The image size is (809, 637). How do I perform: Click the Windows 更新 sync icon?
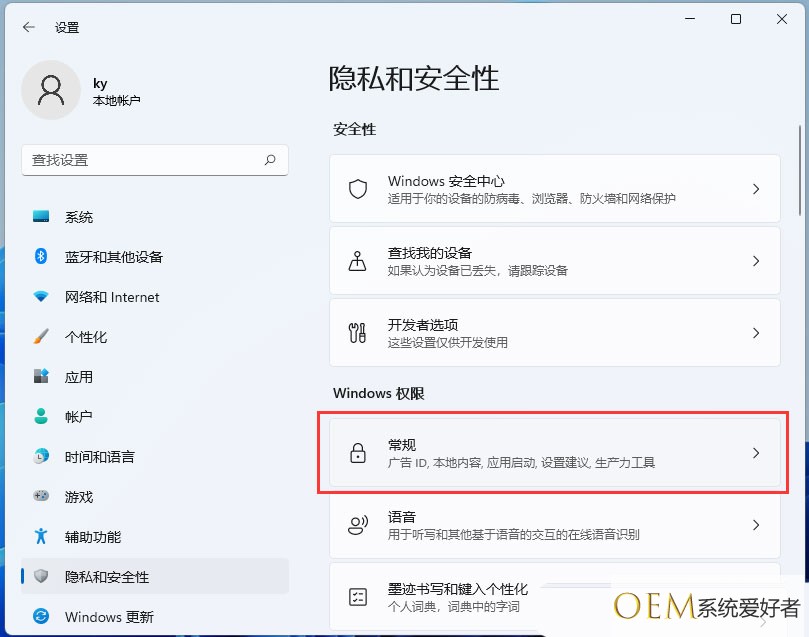tap(41, 617)
